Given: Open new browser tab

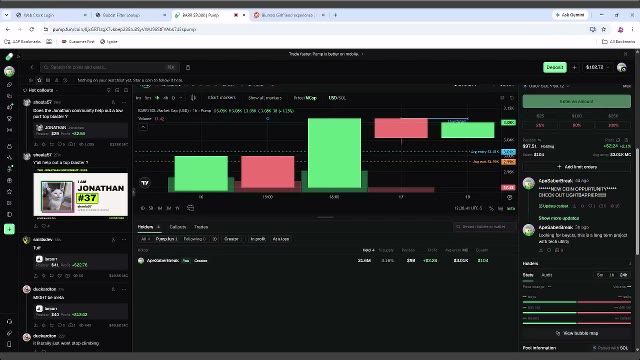Looking at the screenshot, I should tap(335, 15).
